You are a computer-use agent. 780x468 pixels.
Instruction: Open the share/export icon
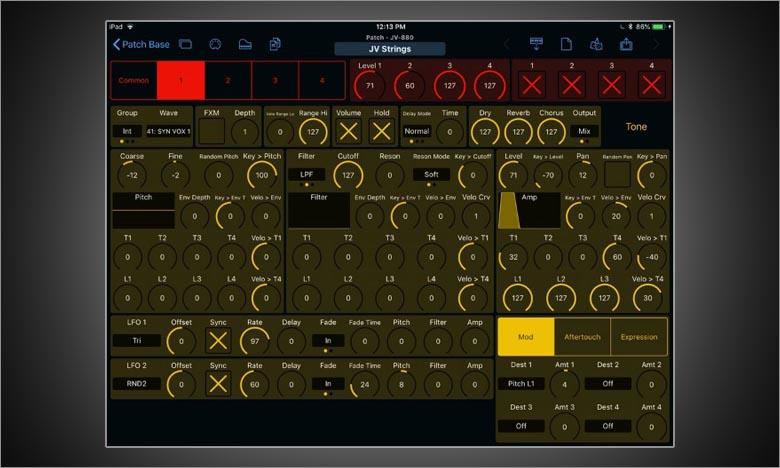point(626,44)
